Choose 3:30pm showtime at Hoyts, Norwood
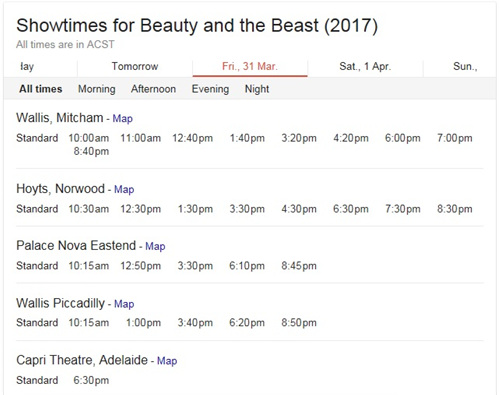 [x=247, y=209]
